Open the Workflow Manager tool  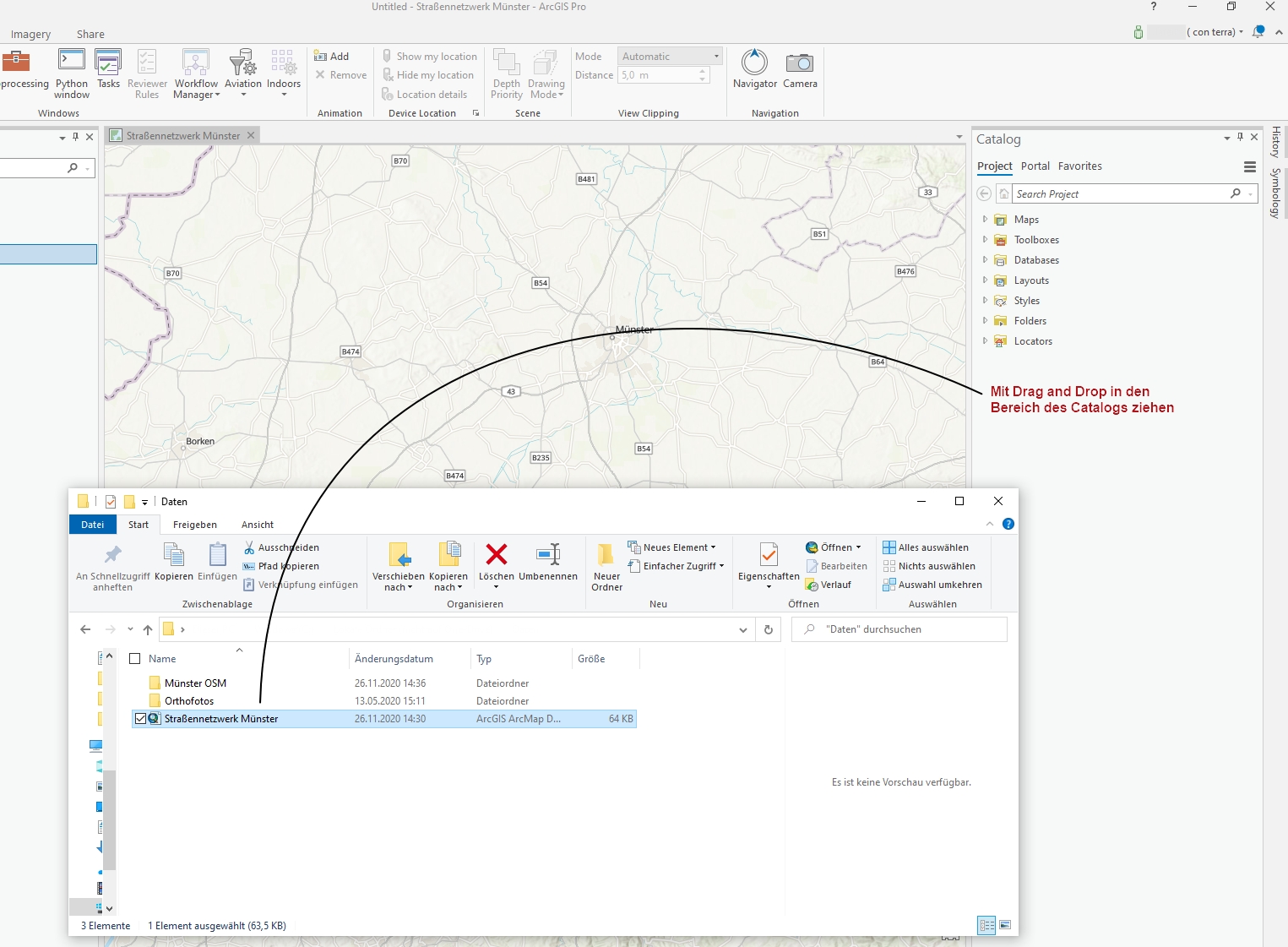(196, 73)
